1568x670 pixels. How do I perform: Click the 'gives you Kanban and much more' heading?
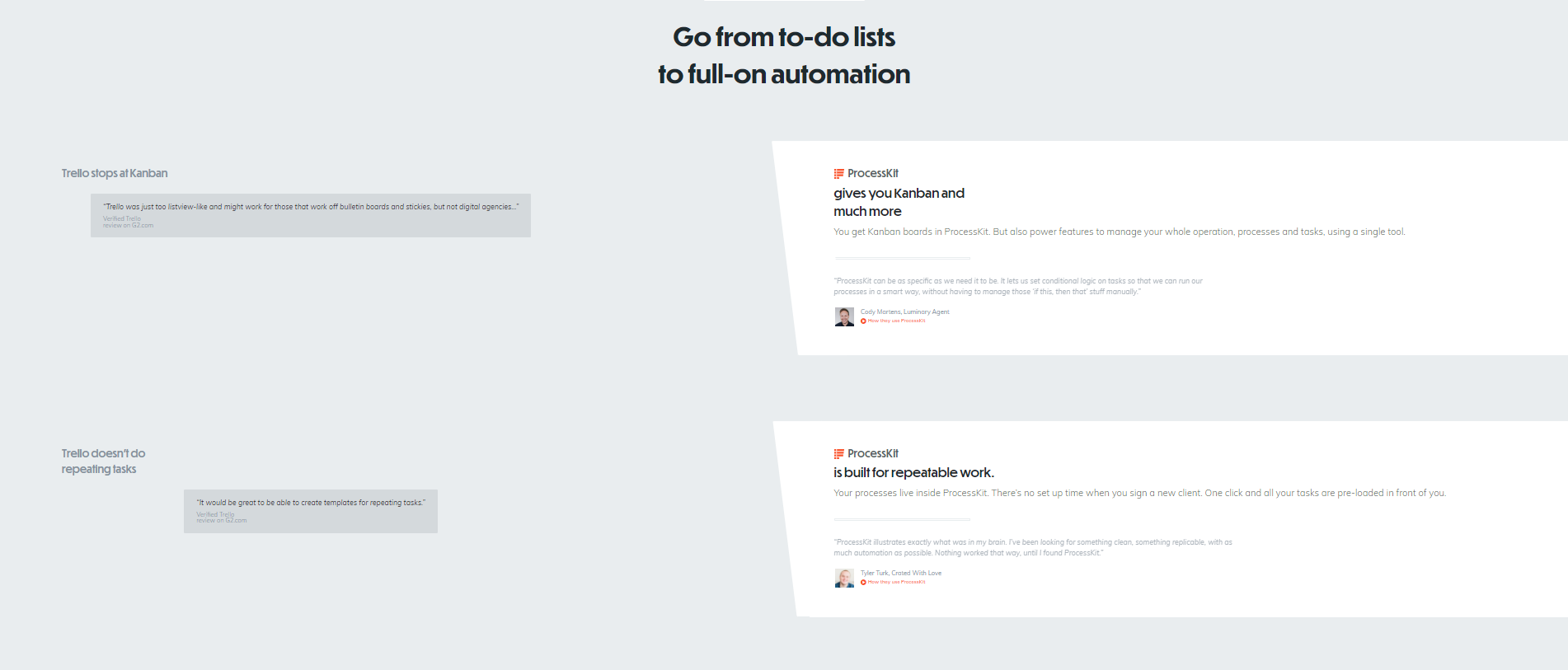899,202
